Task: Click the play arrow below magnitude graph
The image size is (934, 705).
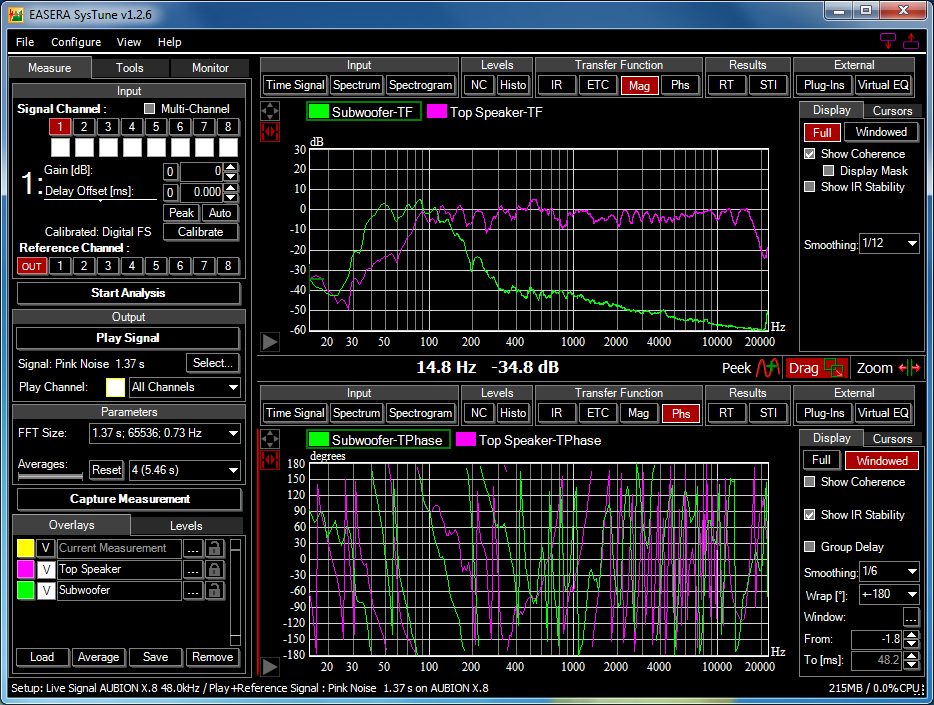Action: [x=270, y=342]
